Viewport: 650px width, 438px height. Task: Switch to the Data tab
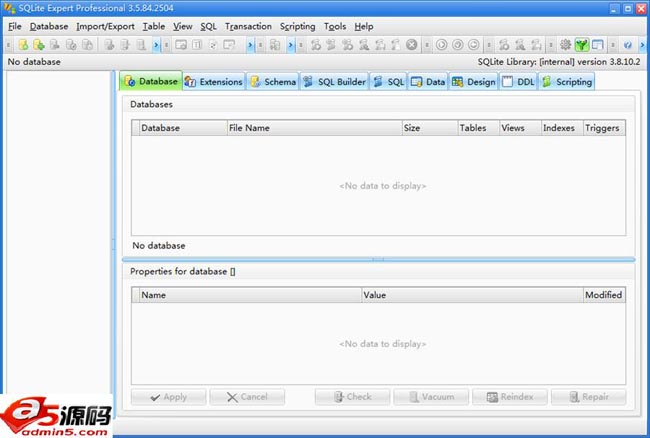pyautogui.click(x=428, y=82)
